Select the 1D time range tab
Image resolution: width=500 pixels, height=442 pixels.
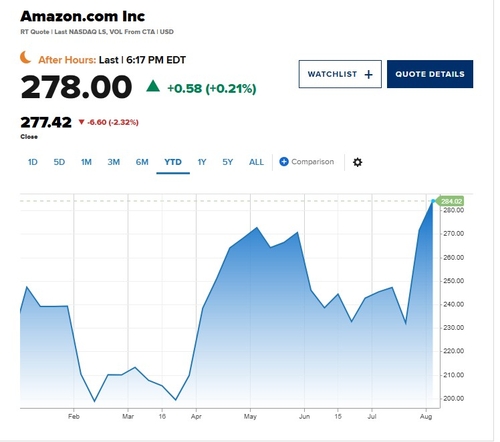point(33,162)
